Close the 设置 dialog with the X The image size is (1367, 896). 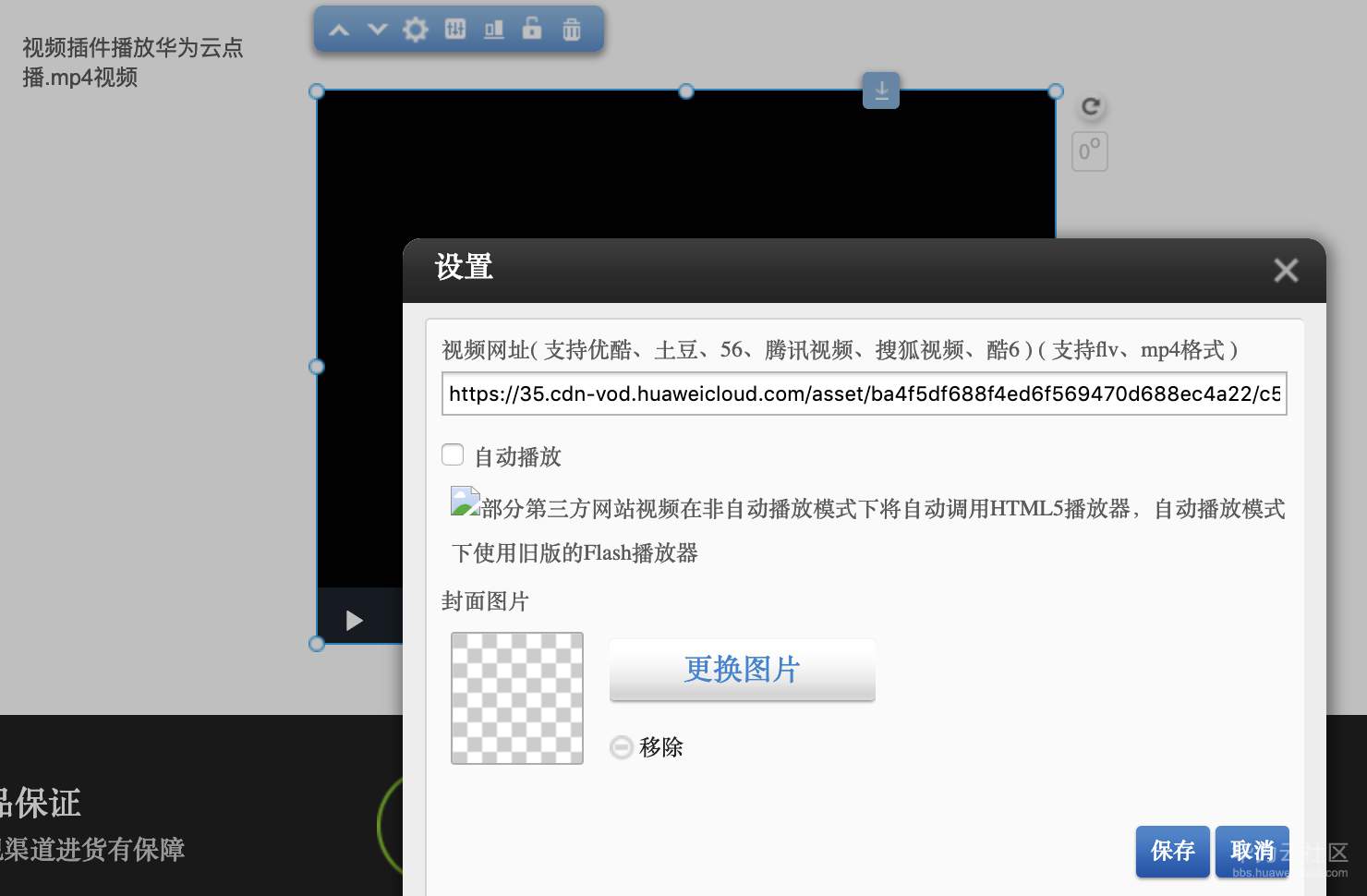[x=1286, y=270]
